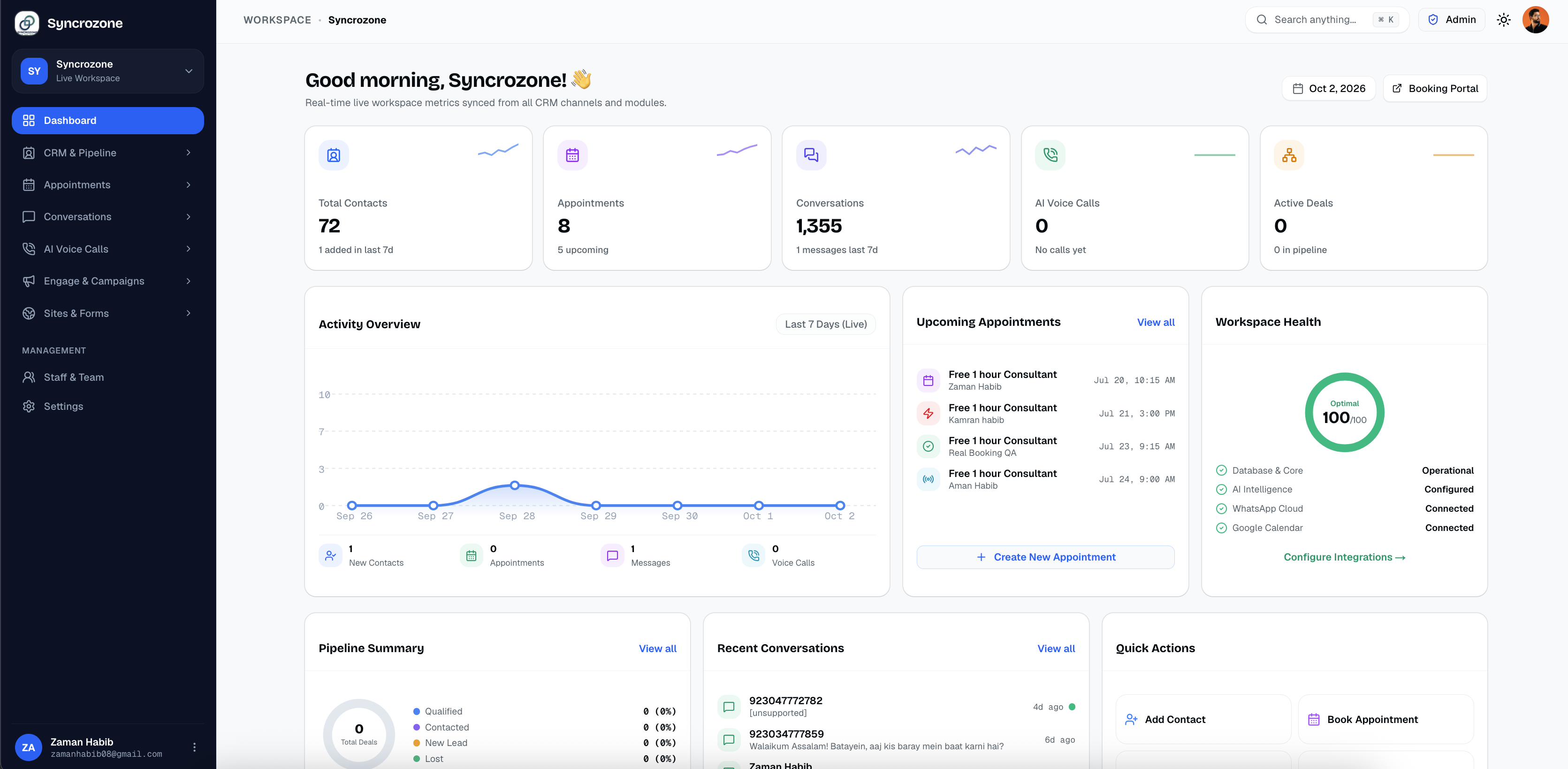Toggle the light/dark theme sun icon
Viewport: 1568px width, 769px height.
[x=1503, y=20]
